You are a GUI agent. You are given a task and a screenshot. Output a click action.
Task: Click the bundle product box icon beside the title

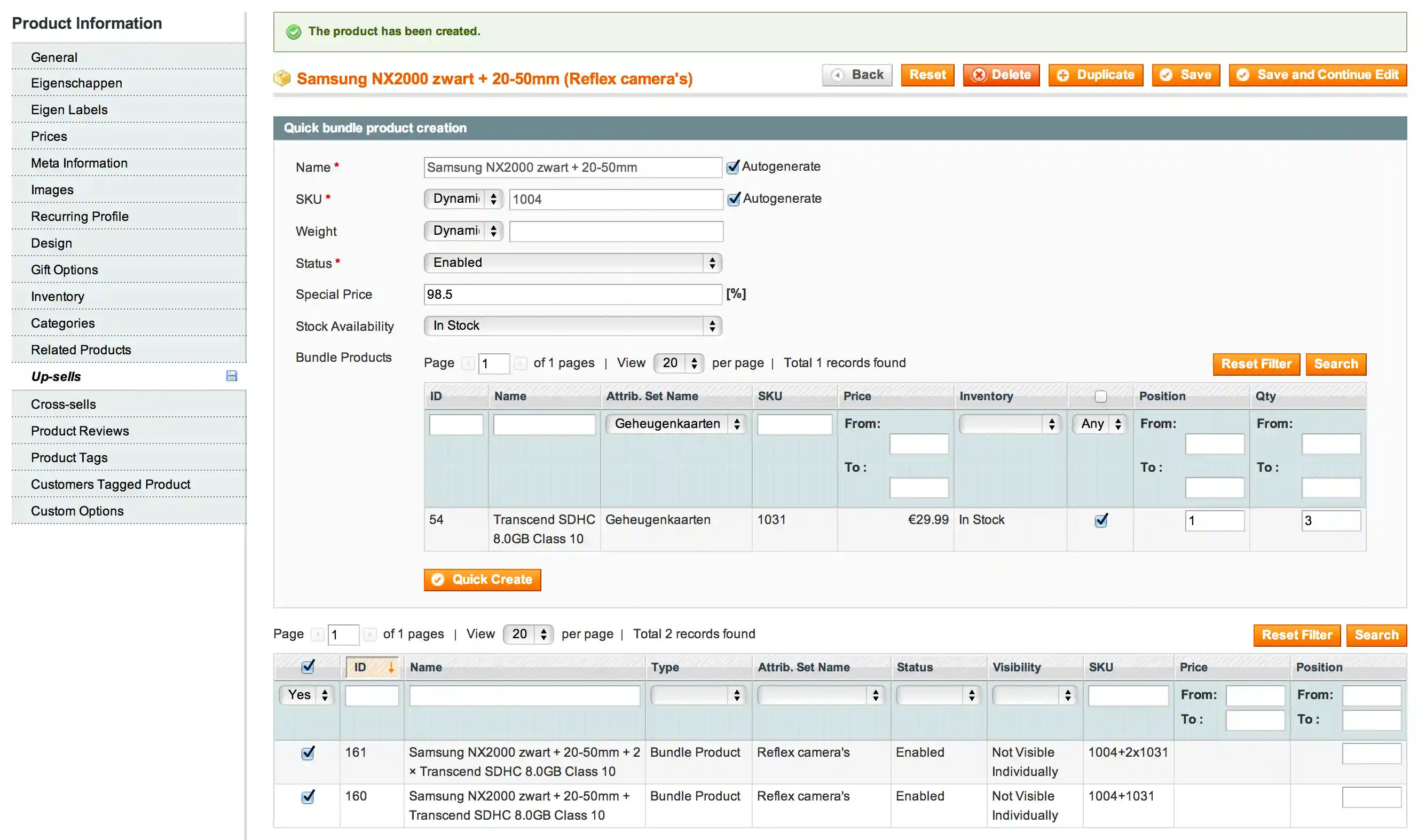coord(281,78)
